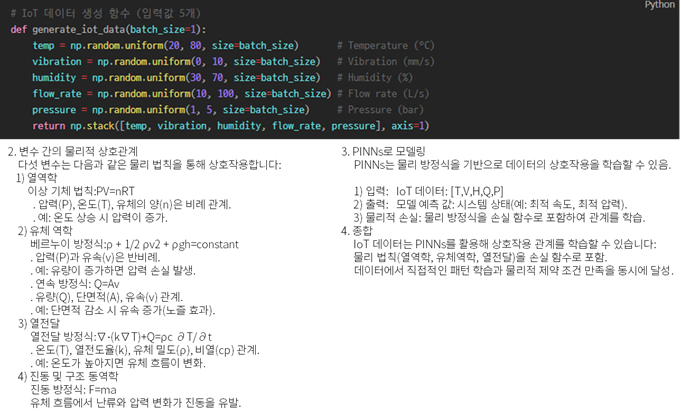Click the Python language label

point(659,5)
